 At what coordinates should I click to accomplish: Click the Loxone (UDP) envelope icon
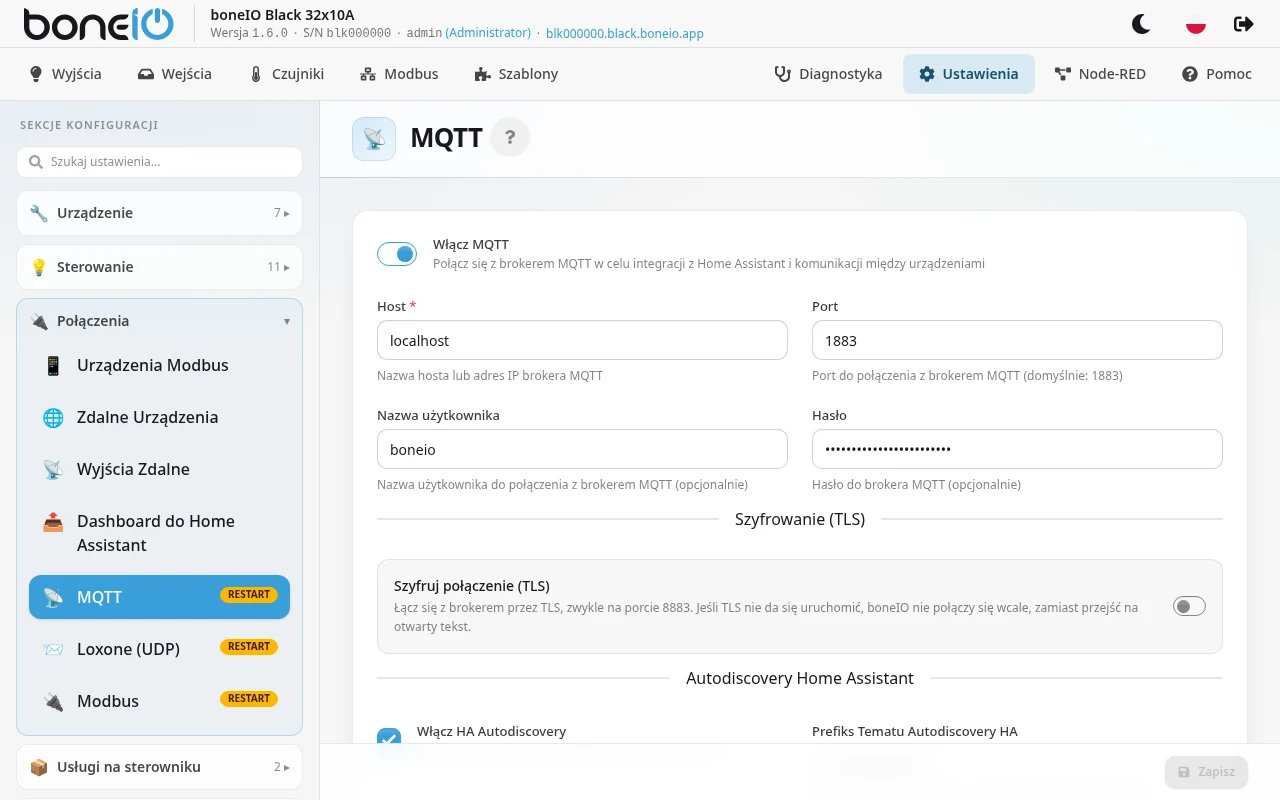pos(53,649)
